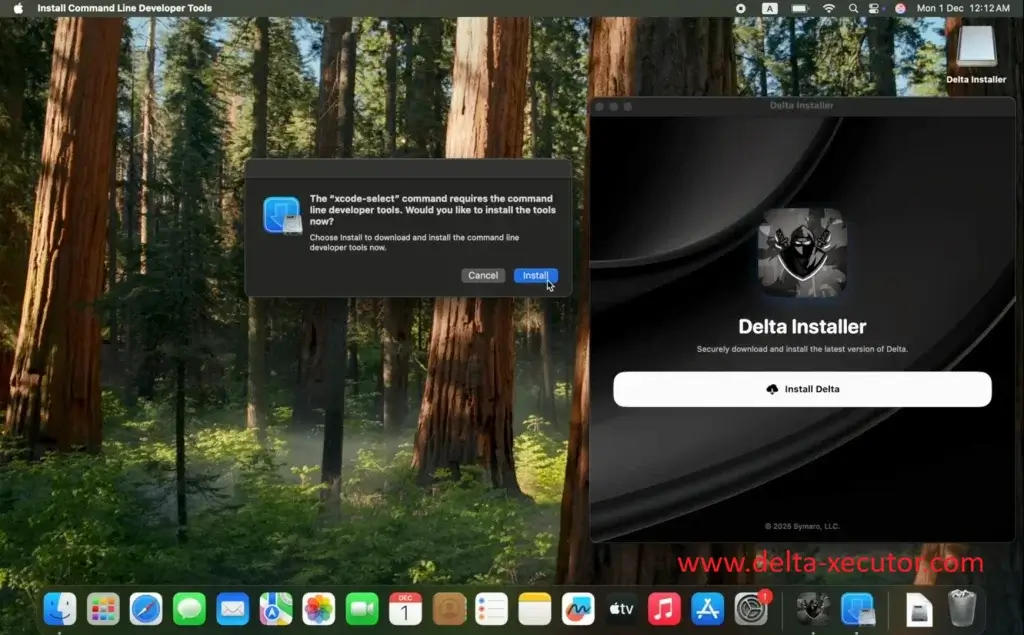Check battery status in menu bar
This screenshot has height=635, width=1024.
click(800, 8)
